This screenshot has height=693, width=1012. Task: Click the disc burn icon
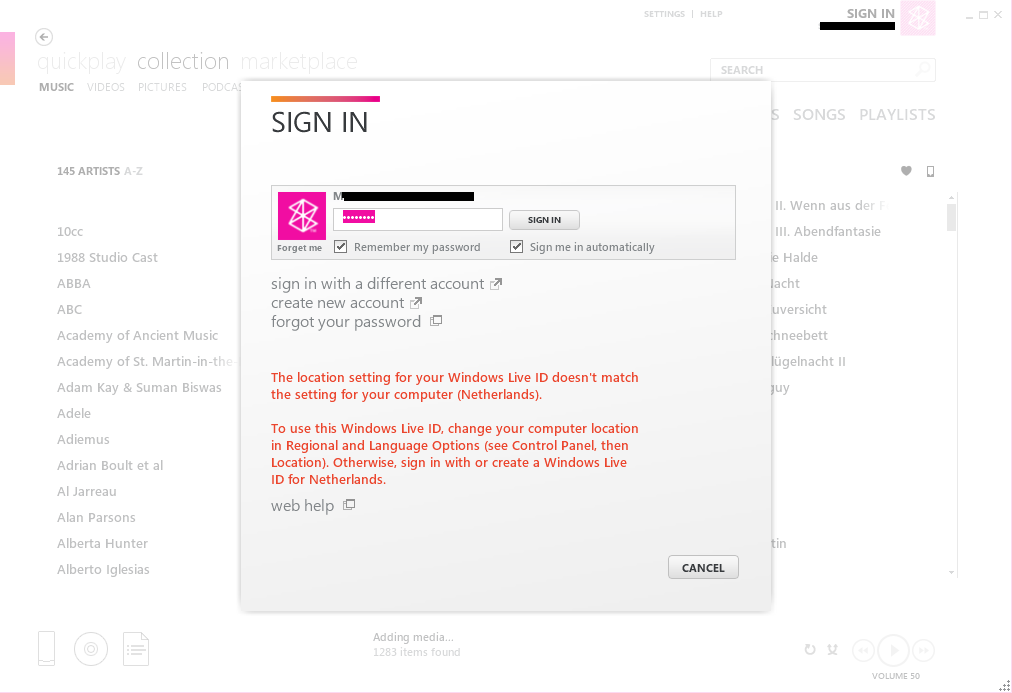(x=91, y=649)
